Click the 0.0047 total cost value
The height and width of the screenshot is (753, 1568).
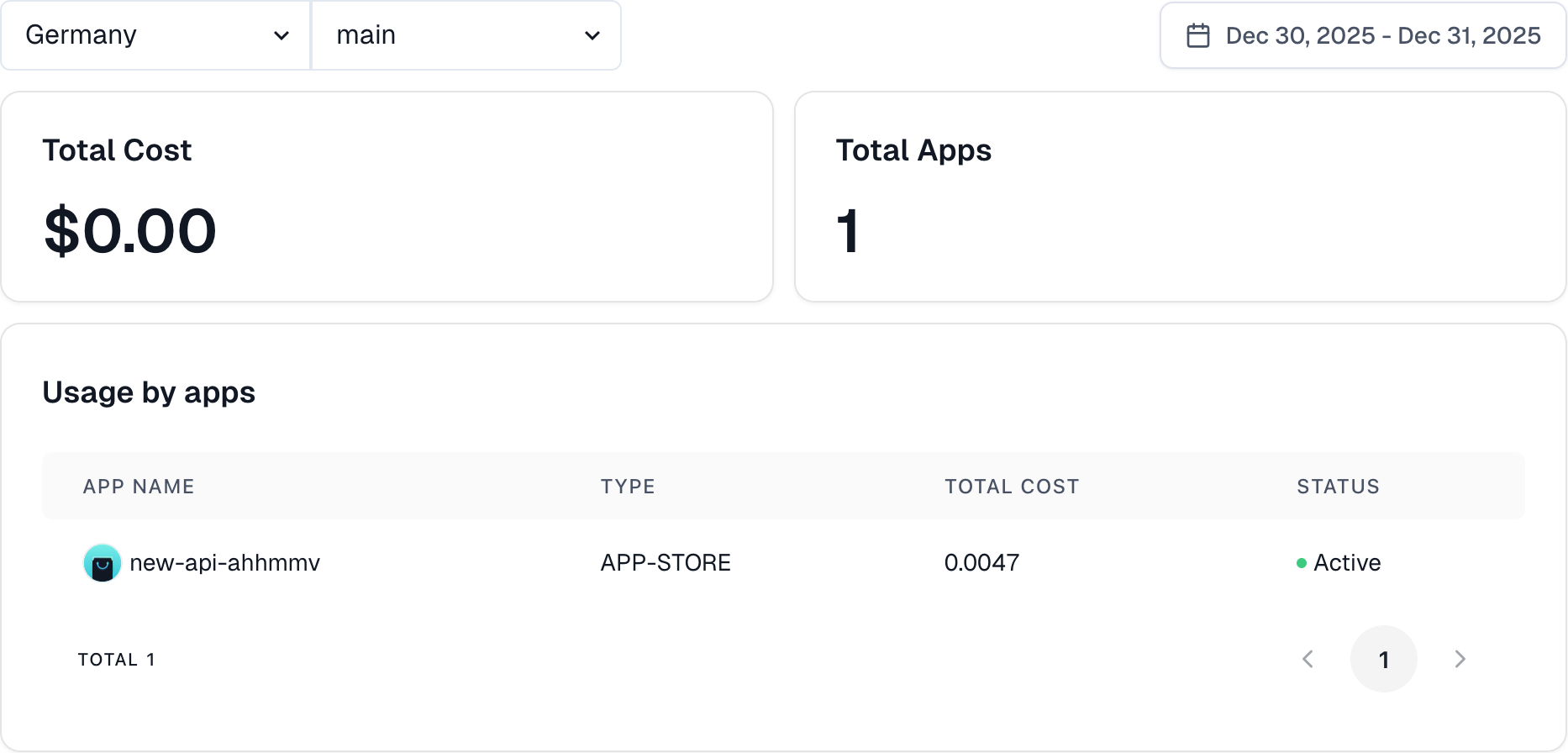point(981,563)
